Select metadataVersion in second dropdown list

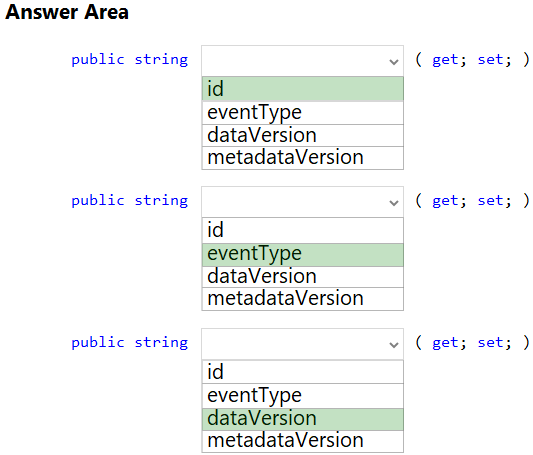point(303,299)
